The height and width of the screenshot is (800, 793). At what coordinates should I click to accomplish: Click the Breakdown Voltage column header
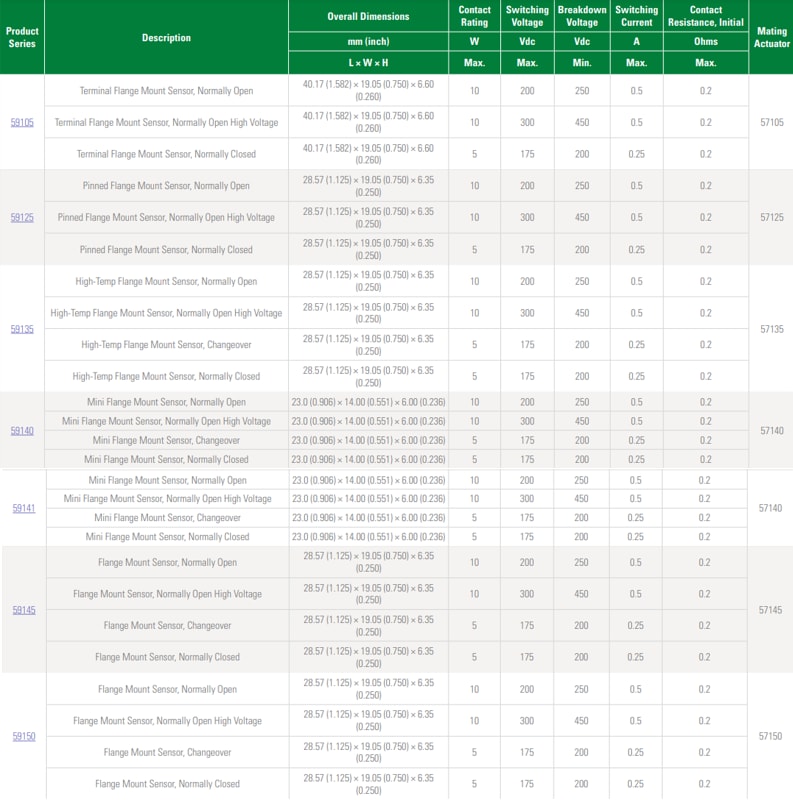coord(582,16)
